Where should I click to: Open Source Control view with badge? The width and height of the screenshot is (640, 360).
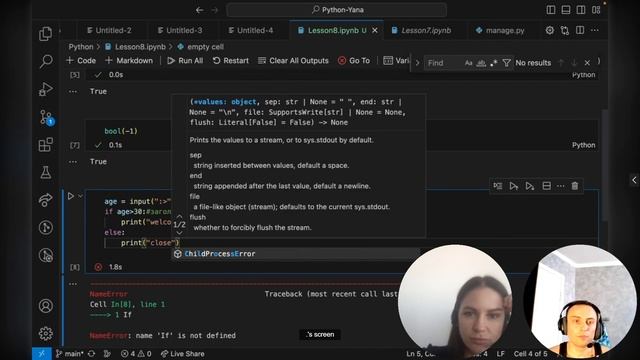click(x=46, y=118)
